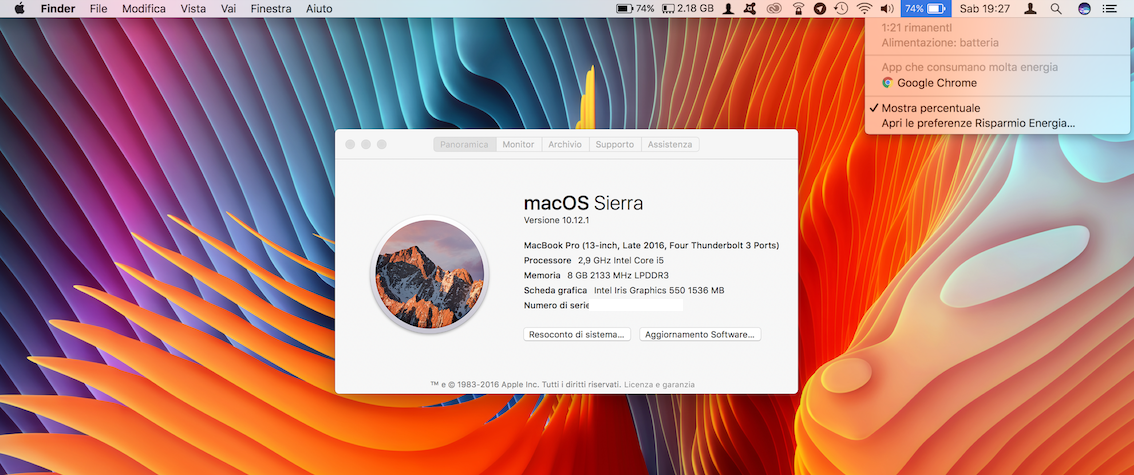Click the macOS Sierra mountain logo
The height and width of the screenshot is (475, 1134).
pos(430,274)
